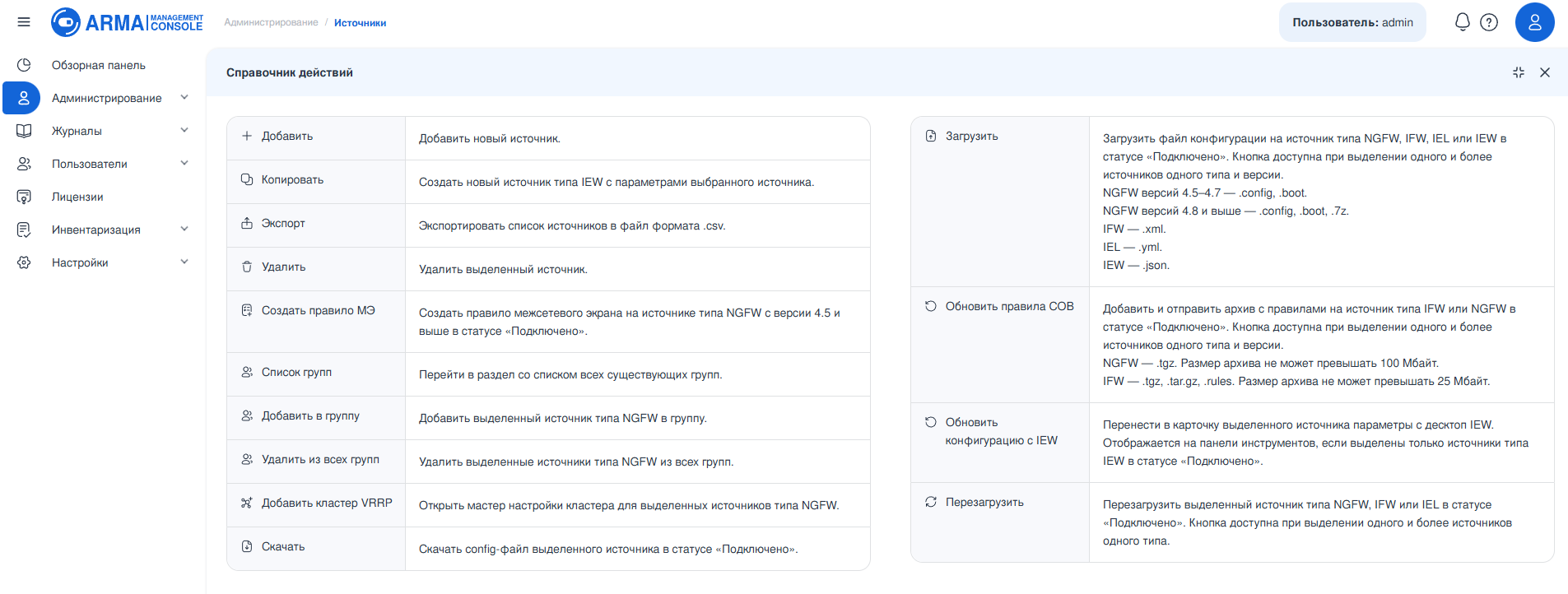Click the Удалить action label
This screenshot has height=594, width=1568.
point(283,267)
